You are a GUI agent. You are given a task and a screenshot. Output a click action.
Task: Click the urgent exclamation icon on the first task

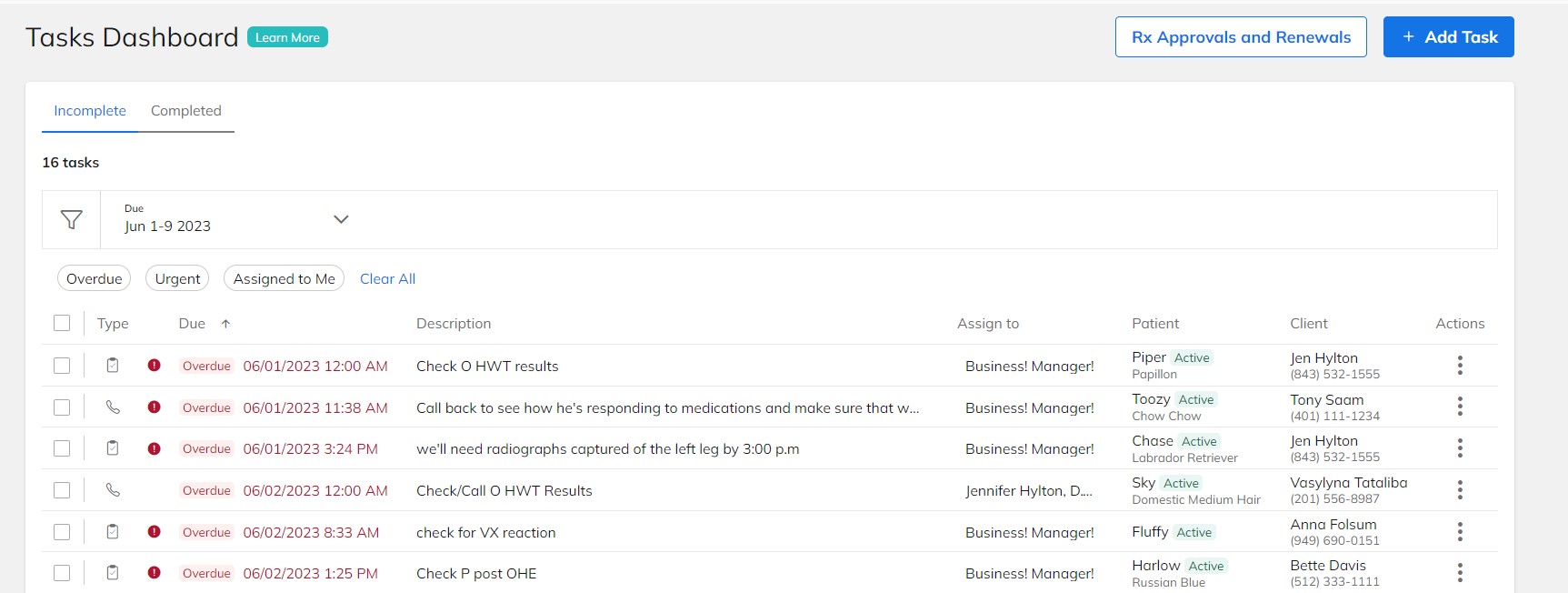(155, 365)
